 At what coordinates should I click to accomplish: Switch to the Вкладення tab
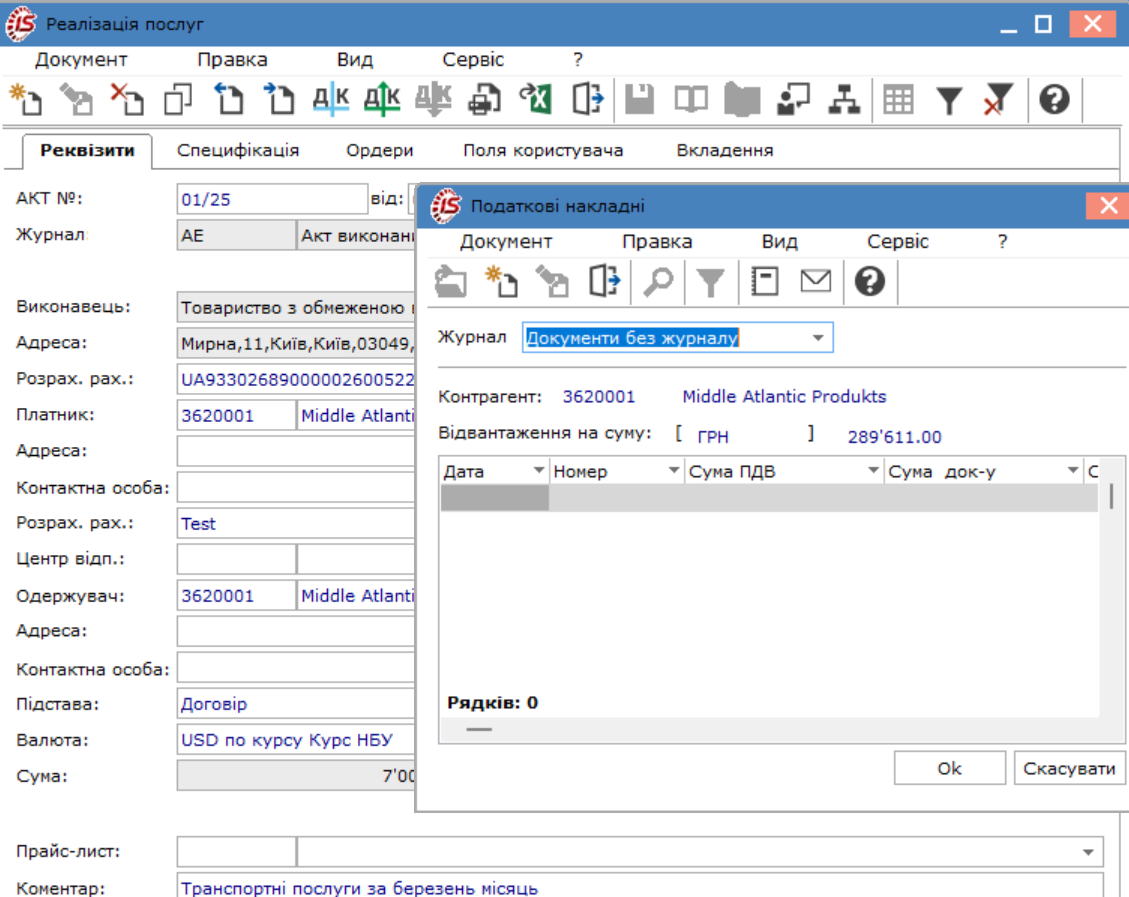pos(725,150)
